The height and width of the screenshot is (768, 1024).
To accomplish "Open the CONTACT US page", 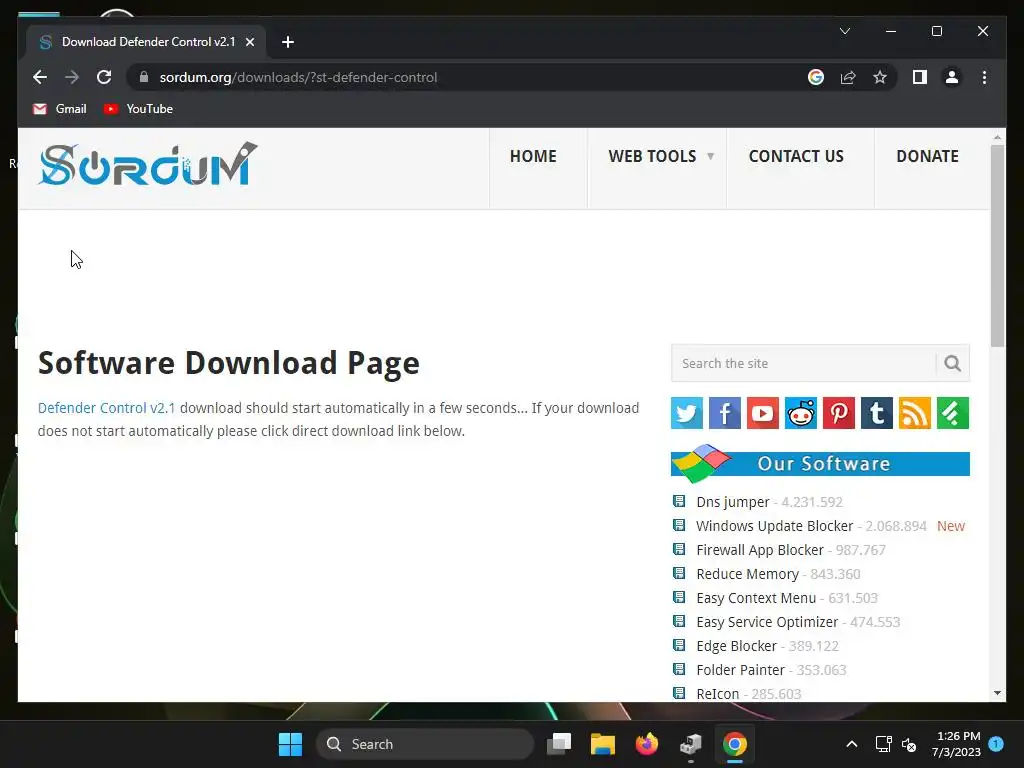I will pos(796,157).
